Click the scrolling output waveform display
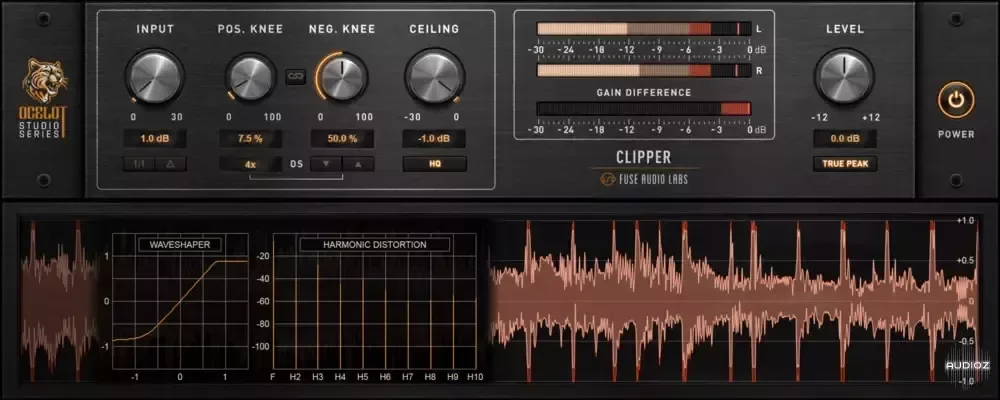Screen dimensions: 1000x400 (x=733, y=301)
